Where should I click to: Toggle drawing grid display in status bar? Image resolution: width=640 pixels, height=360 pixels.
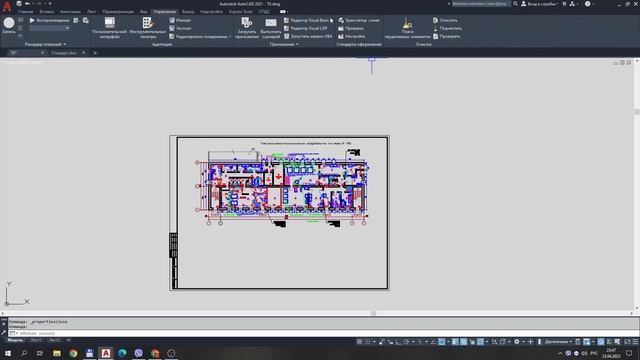tap(359, 342)
